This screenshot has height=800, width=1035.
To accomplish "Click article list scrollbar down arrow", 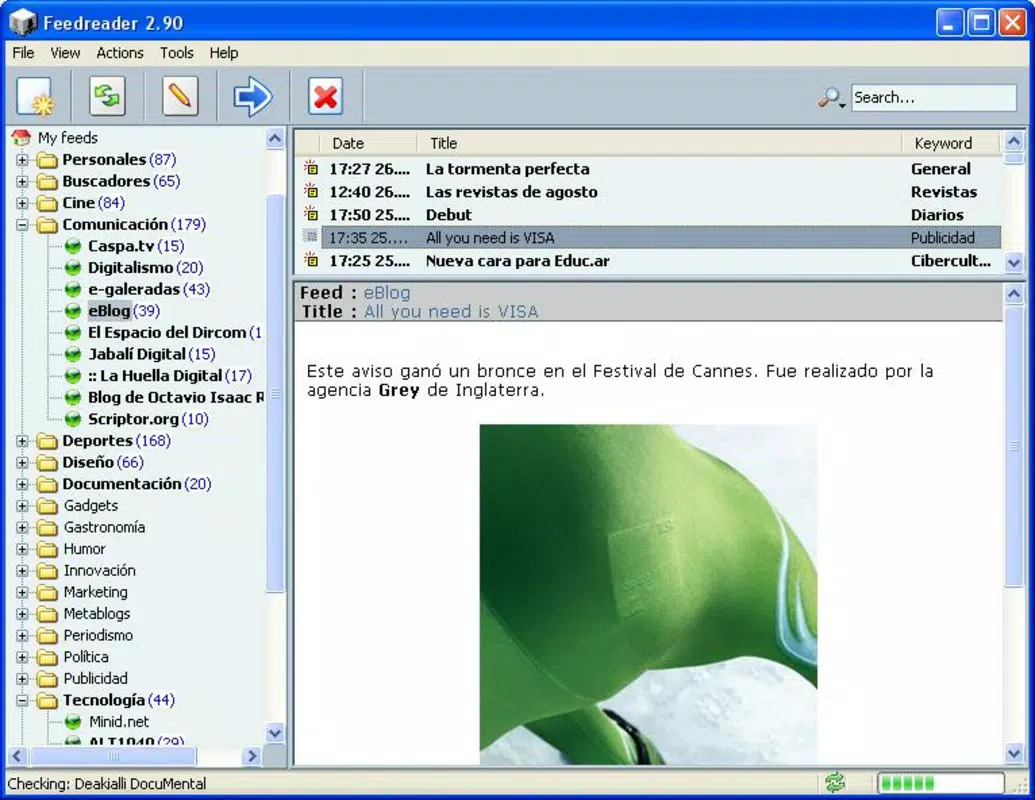I will [1014, 263].
